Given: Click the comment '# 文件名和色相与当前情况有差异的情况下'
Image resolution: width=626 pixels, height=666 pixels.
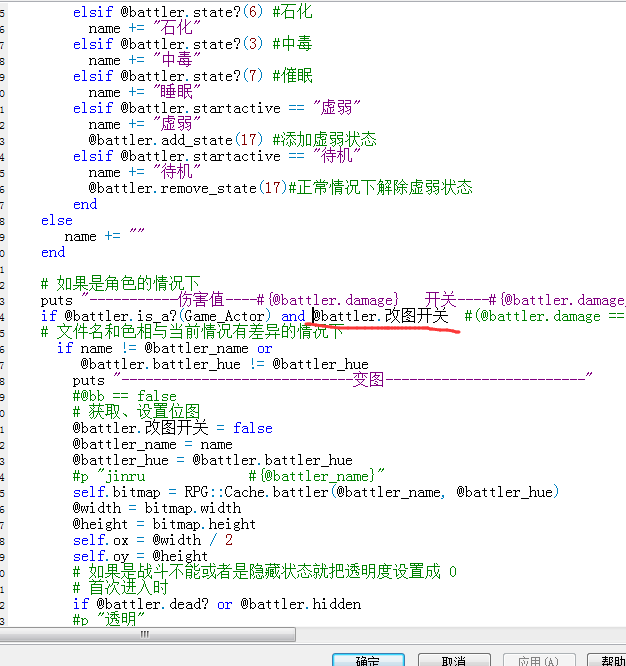Looking at the screenshot, I should 192,332.
